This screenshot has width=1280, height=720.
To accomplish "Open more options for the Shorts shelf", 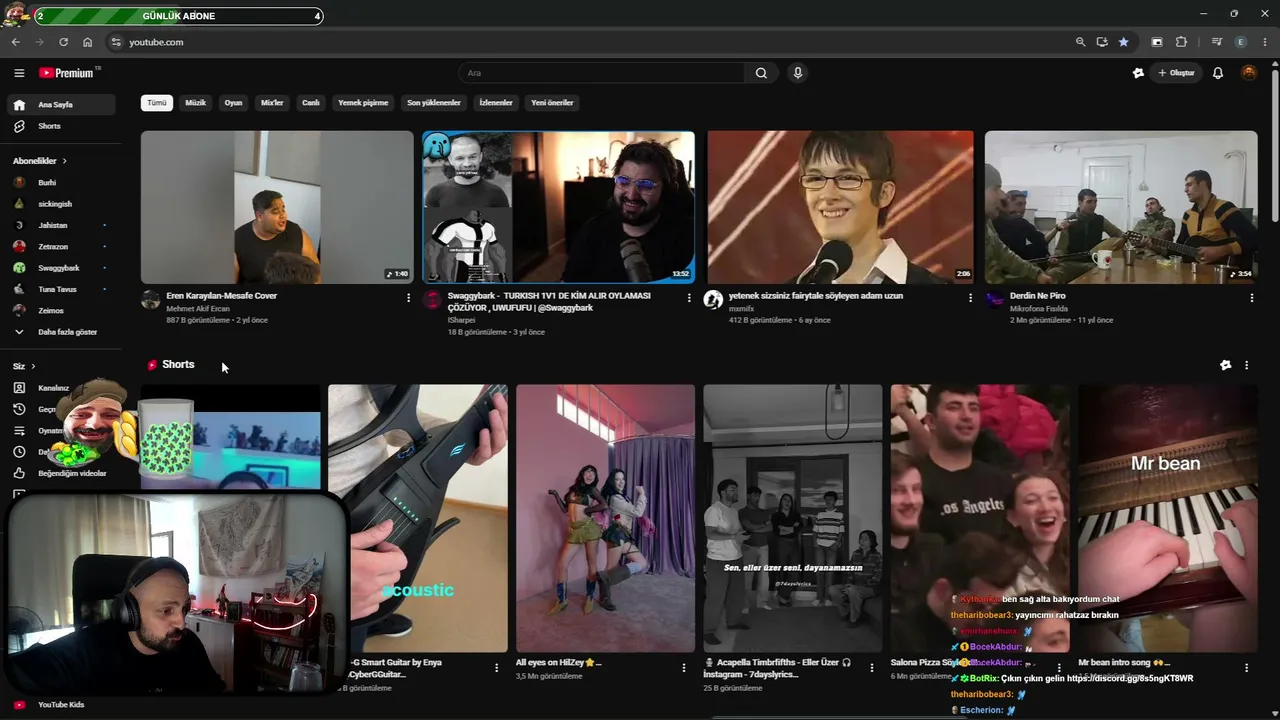I will (1246, 365).
